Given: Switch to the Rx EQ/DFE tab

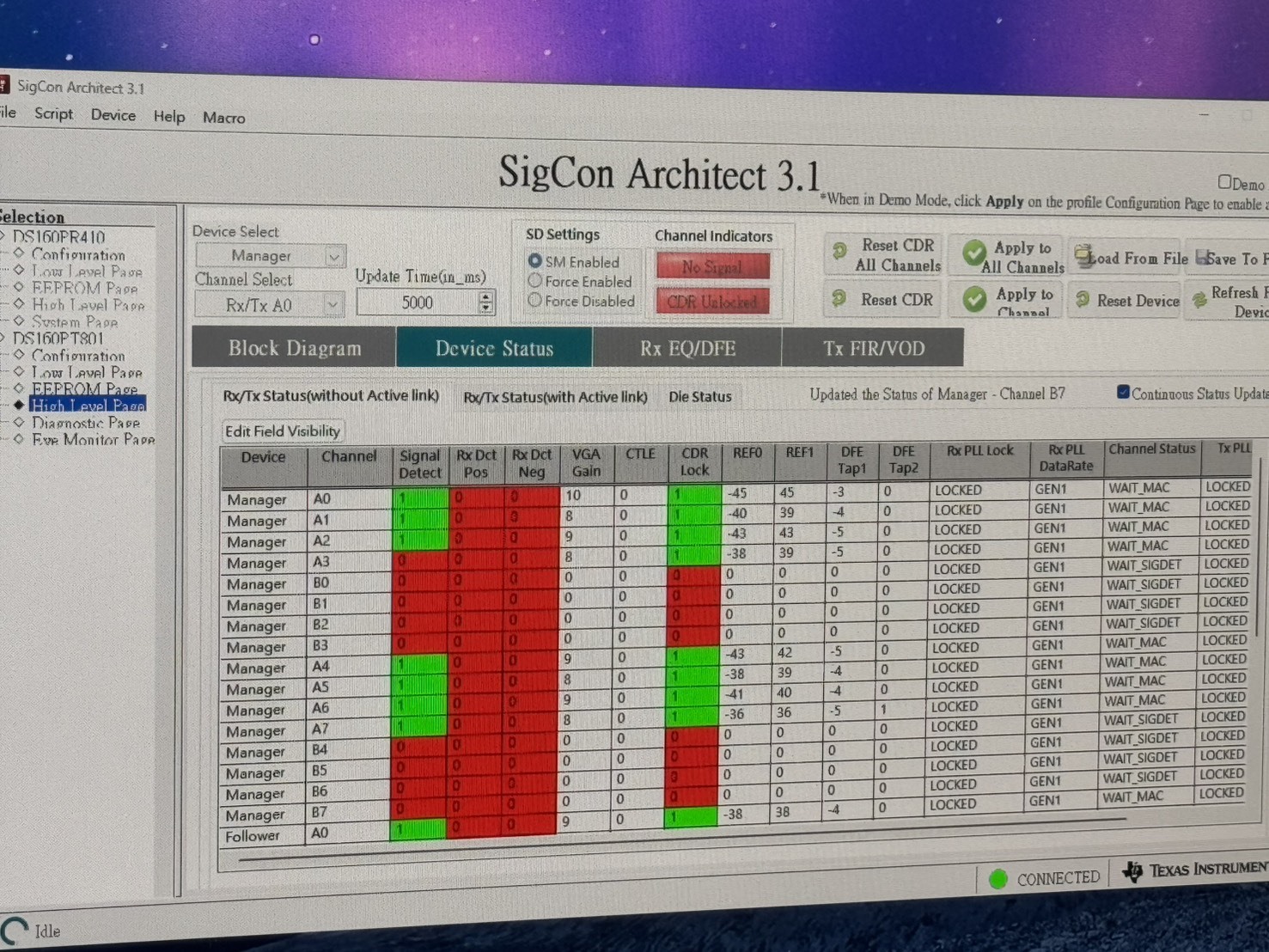Looking at the screenshot, I should [x=687, y=348].
